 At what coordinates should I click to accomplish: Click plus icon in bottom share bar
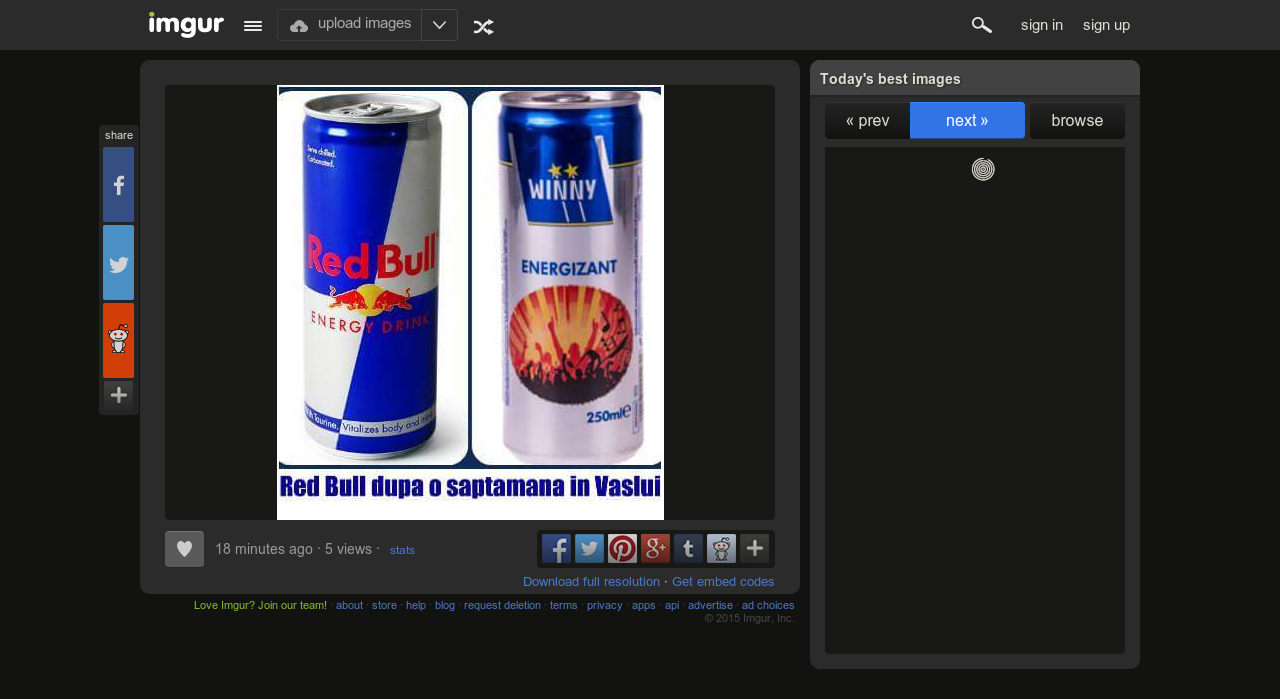754,549
